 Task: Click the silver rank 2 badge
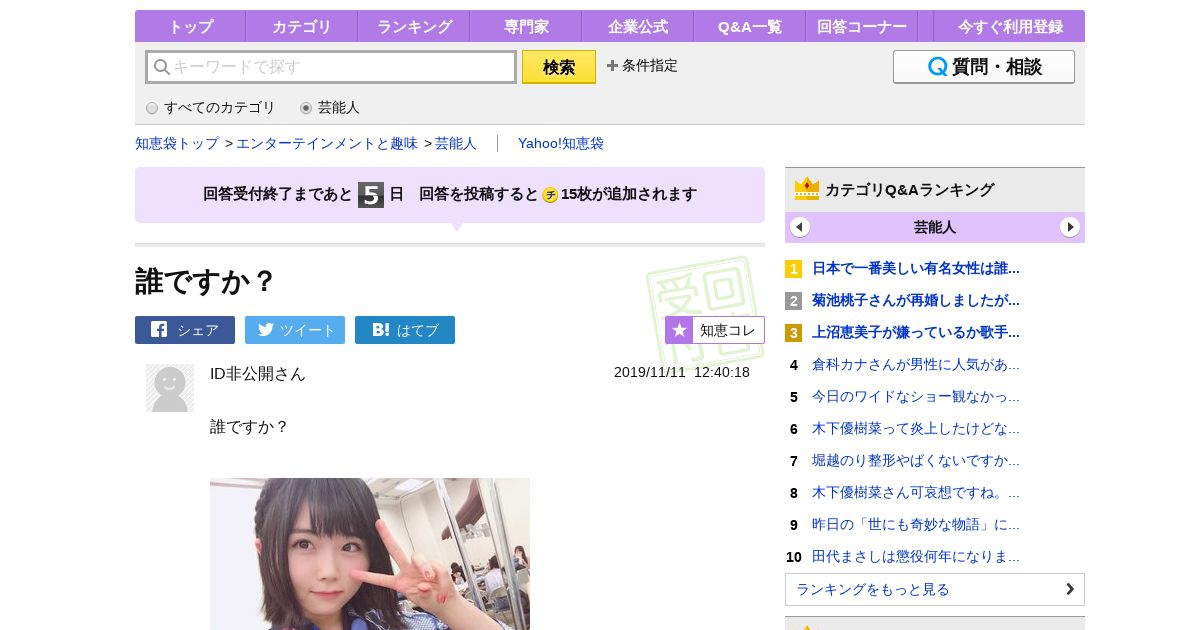(793, 301)
